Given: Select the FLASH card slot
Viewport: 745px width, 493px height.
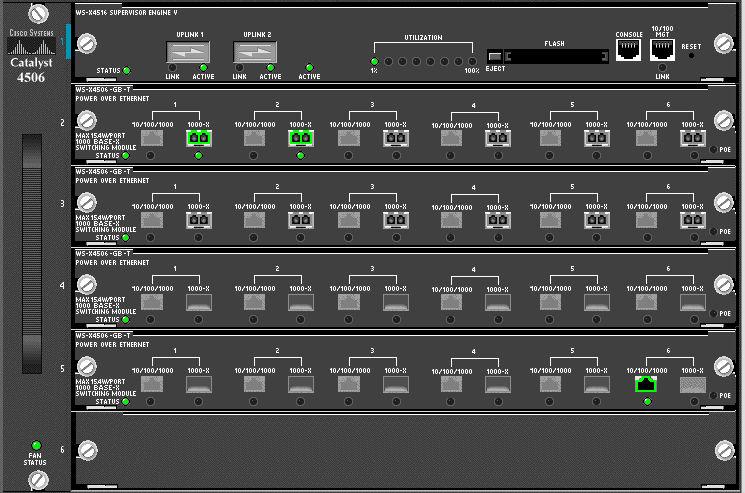Looking at the screenshot, I should click(x=556, y=57).
